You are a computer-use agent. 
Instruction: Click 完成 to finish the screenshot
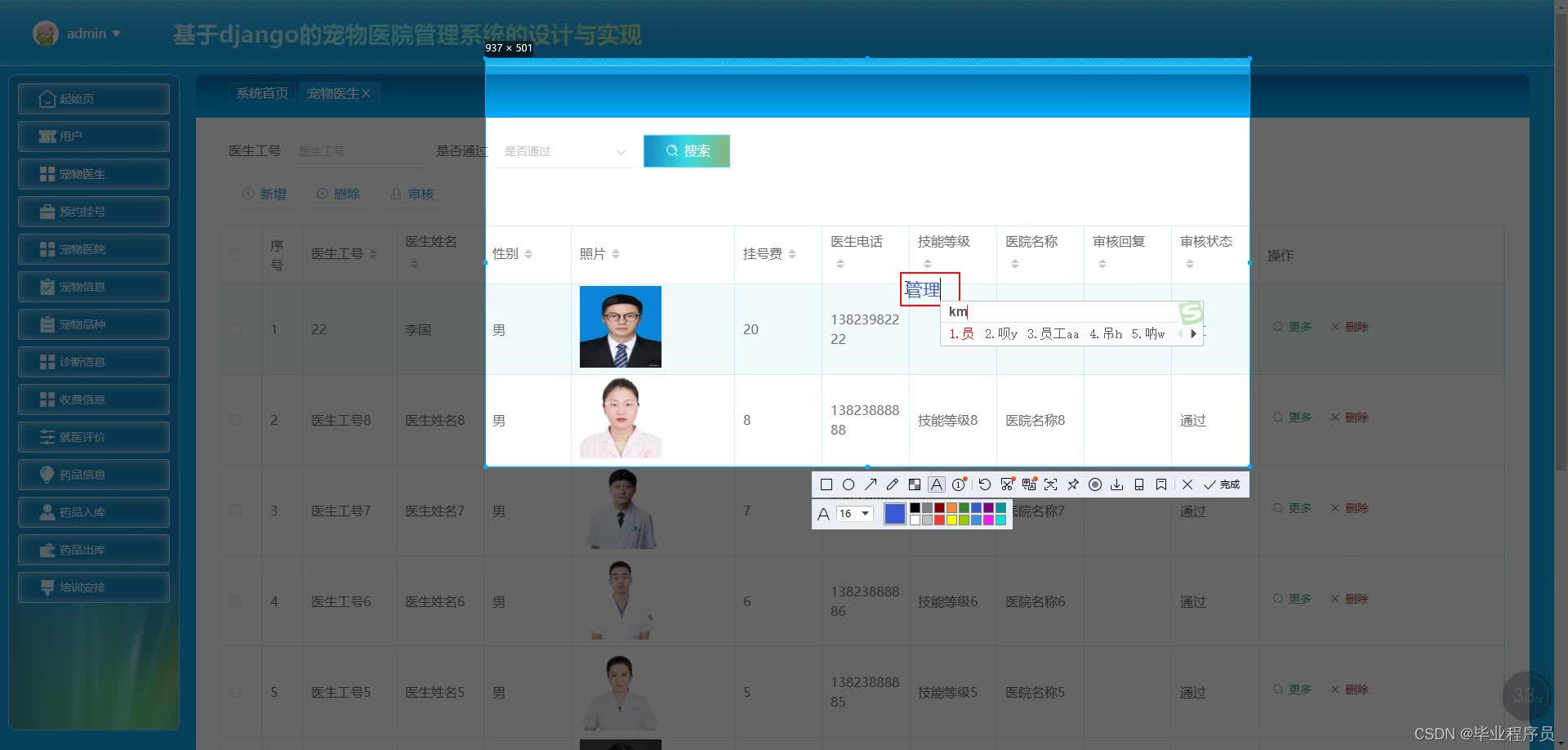pyautogui.click(x=1222, y=484)
